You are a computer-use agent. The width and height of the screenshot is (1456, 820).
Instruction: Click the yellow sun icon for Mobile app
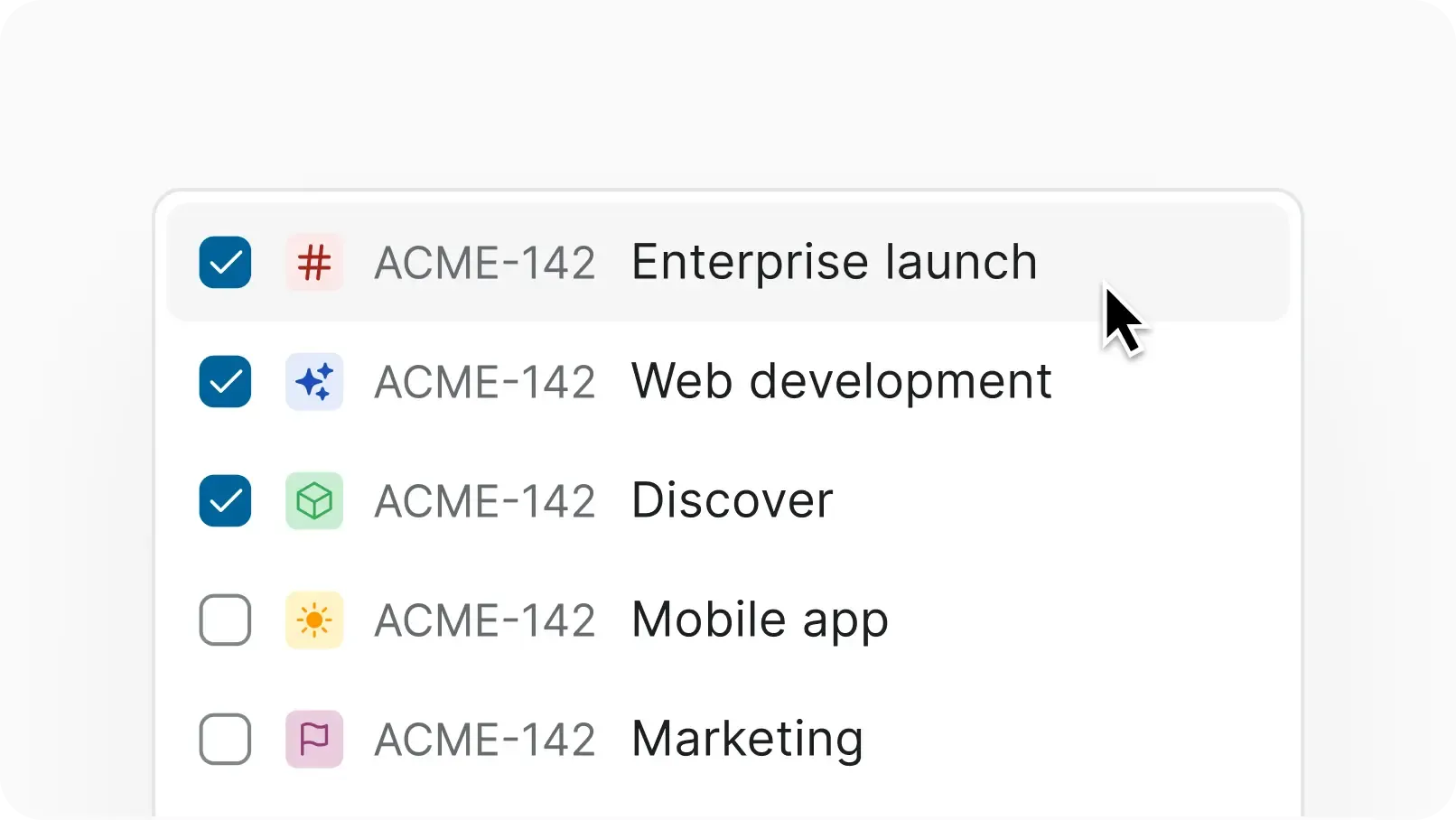point(314,620)
